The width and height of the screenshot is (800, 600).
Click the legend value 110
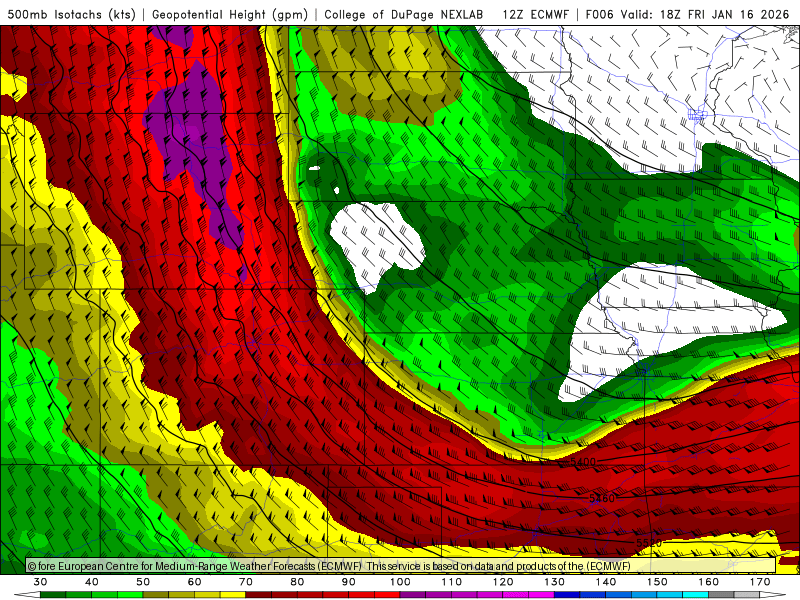[x=452, y=582]
